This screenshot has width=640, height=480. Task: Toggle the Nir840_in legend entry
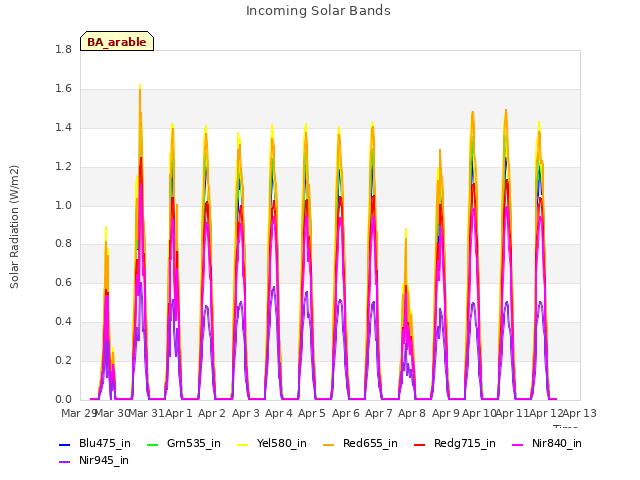coord(547,443)
